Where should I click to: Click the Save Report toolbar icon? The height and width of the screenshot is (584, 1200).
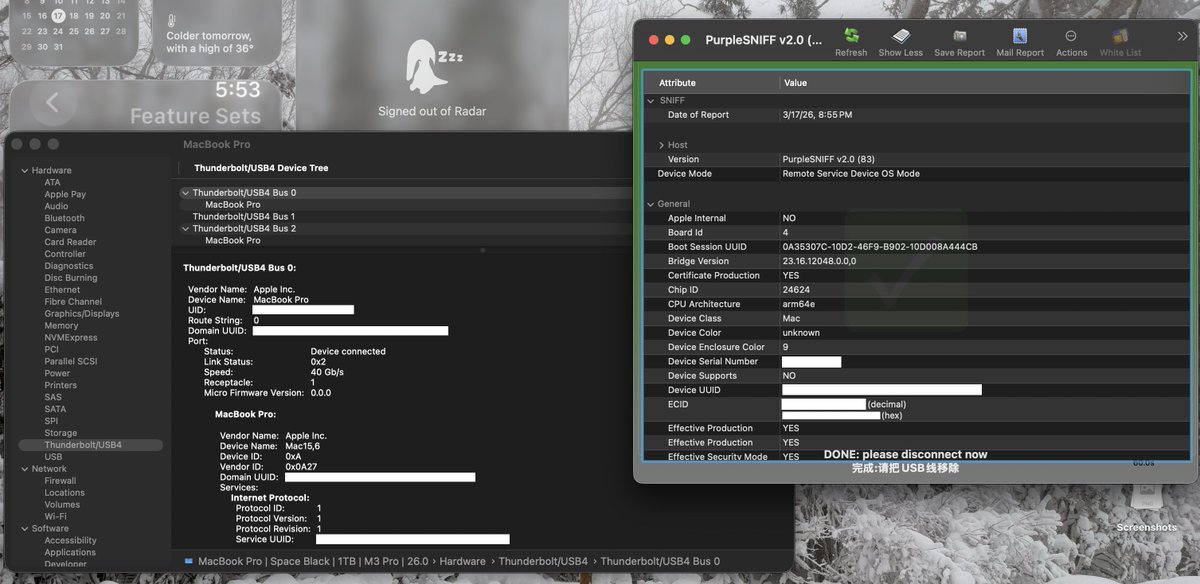click(x=959, y=37)
